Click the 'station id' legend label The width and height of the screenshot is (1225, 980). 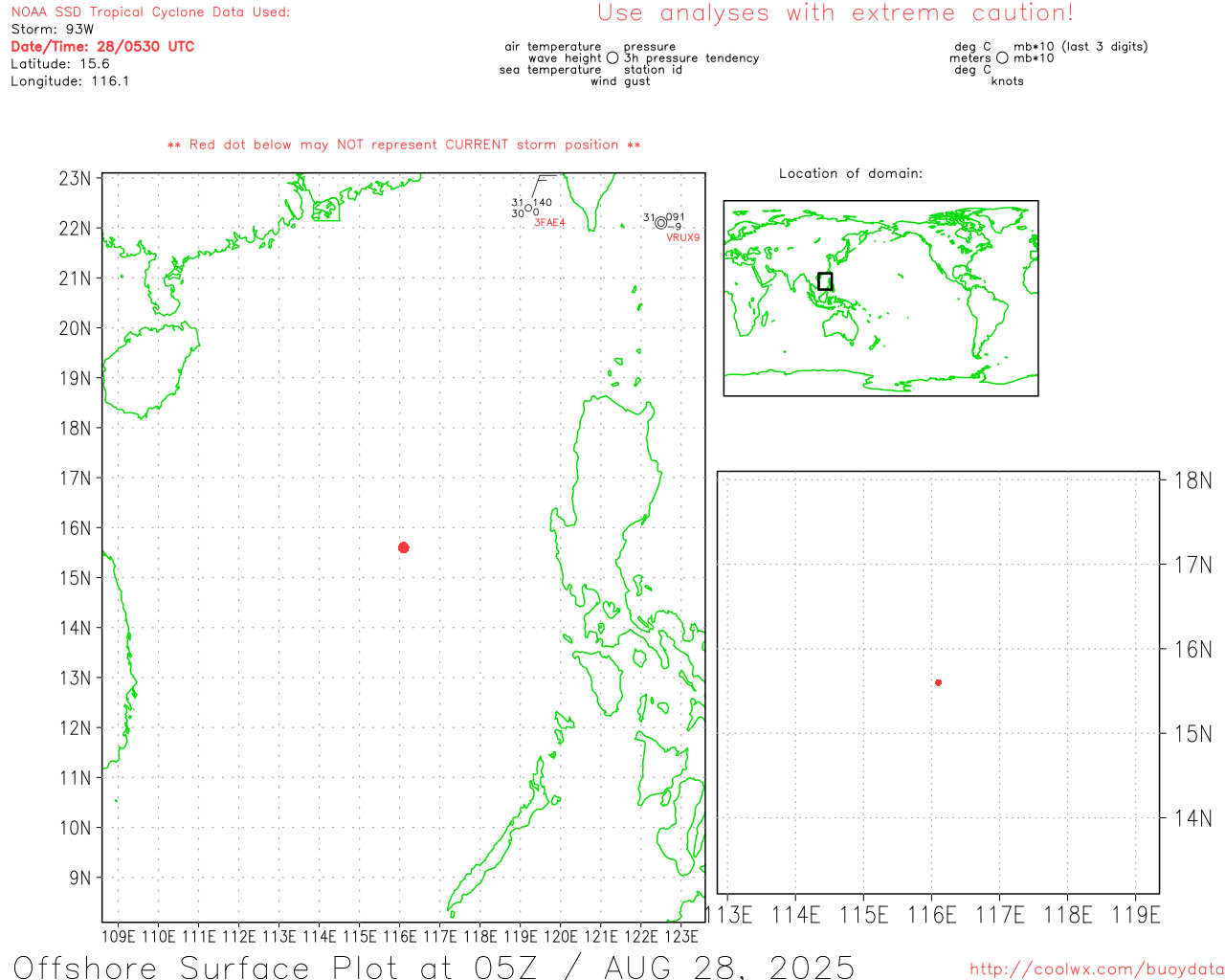pyautogui.click(x=653, y=70)
